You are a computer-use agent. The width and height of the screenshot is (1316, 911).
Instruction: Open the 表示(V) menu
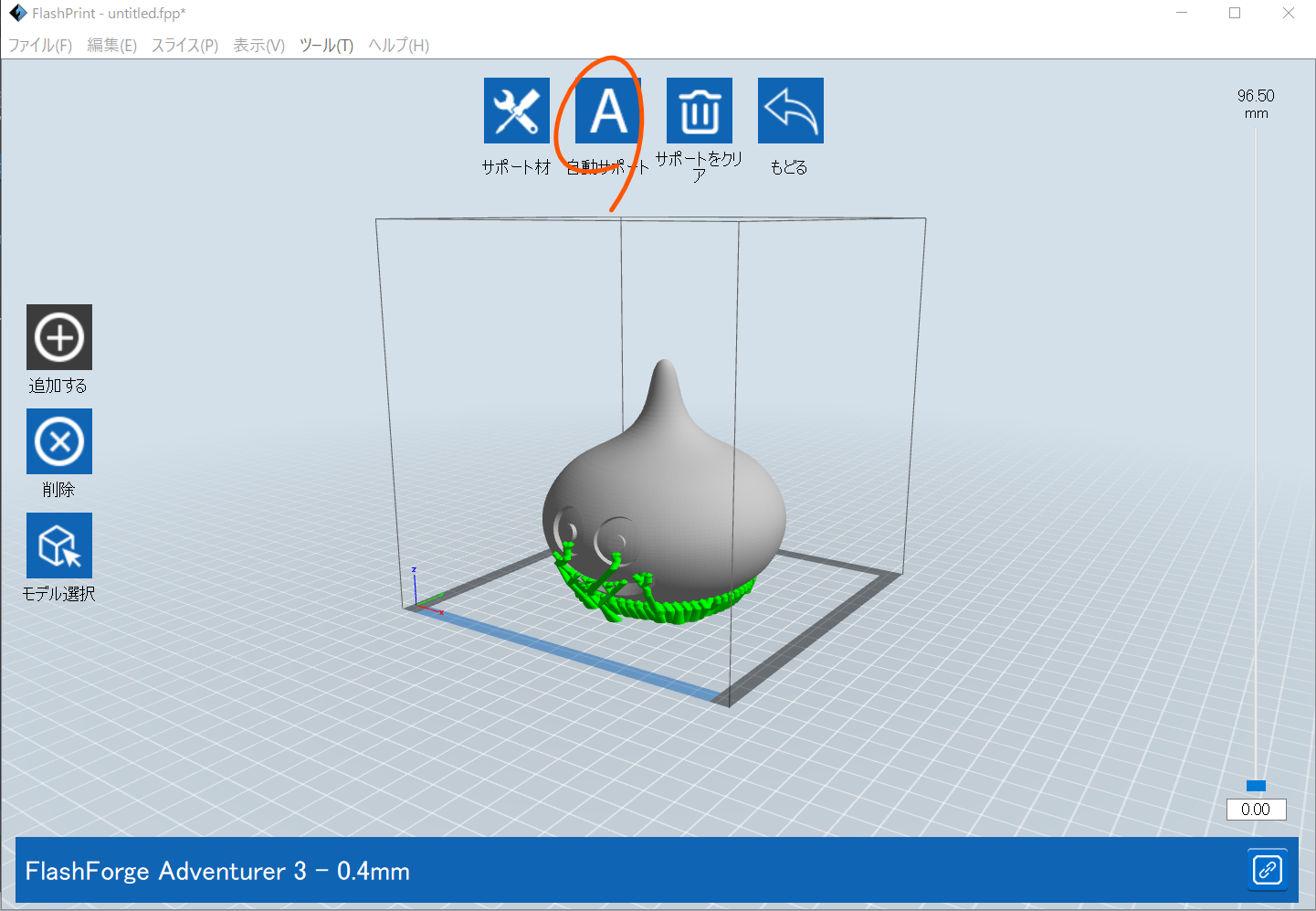click(259, 45)
